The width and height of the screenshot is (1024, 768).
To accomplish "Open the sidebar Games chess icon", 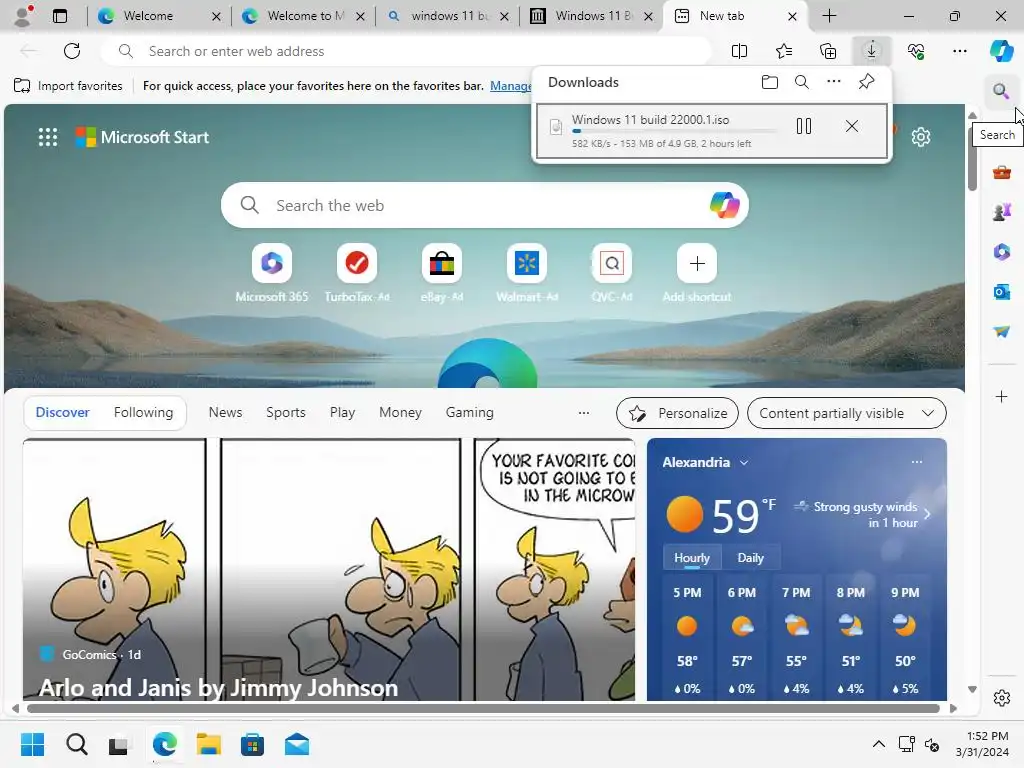I will pos(1001,212).
